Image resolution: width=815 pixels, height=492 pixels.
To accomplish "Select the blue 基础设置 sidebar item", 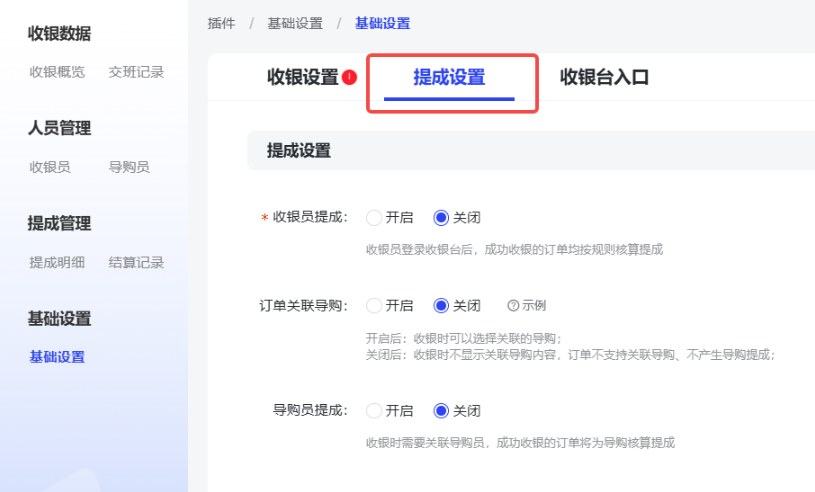I will point(57,357).
